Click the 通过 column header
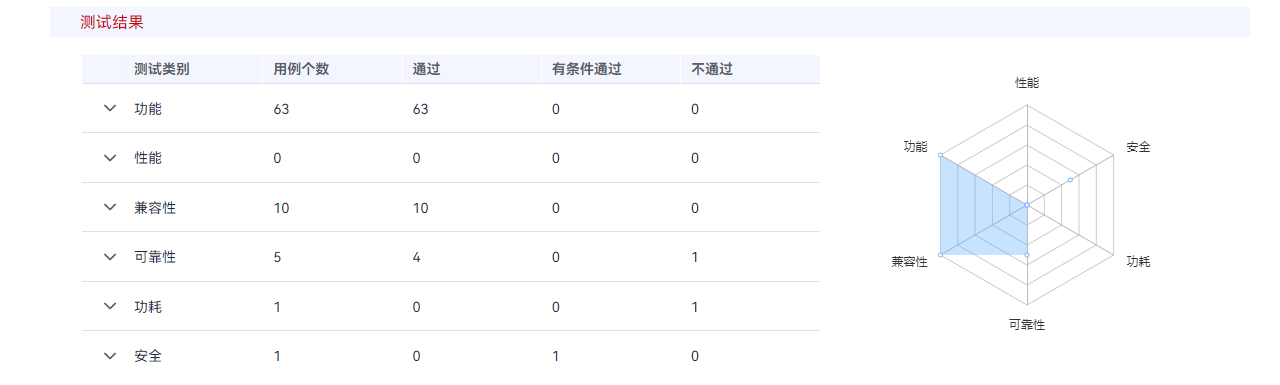The width and height of the screenshot is (1280, 385). [x=427, y=69]
